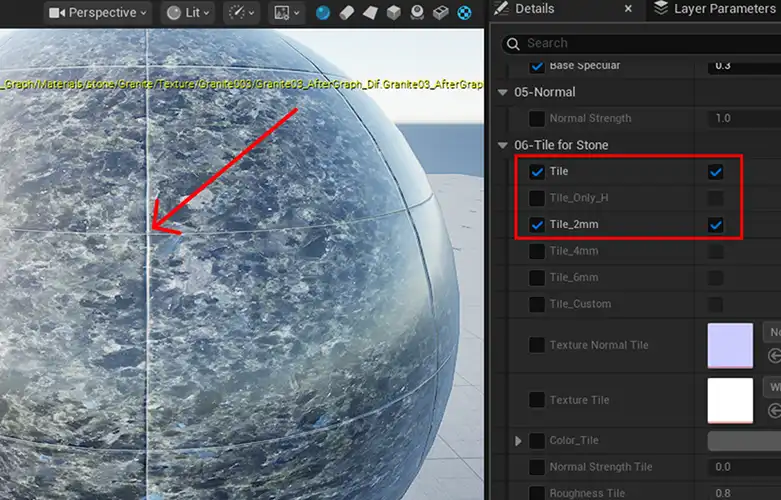Uncheck Tile_2mm value checkbox
The height and width of the screenshot is (500, 781).
pyautogui.click(x=716, y=225)
